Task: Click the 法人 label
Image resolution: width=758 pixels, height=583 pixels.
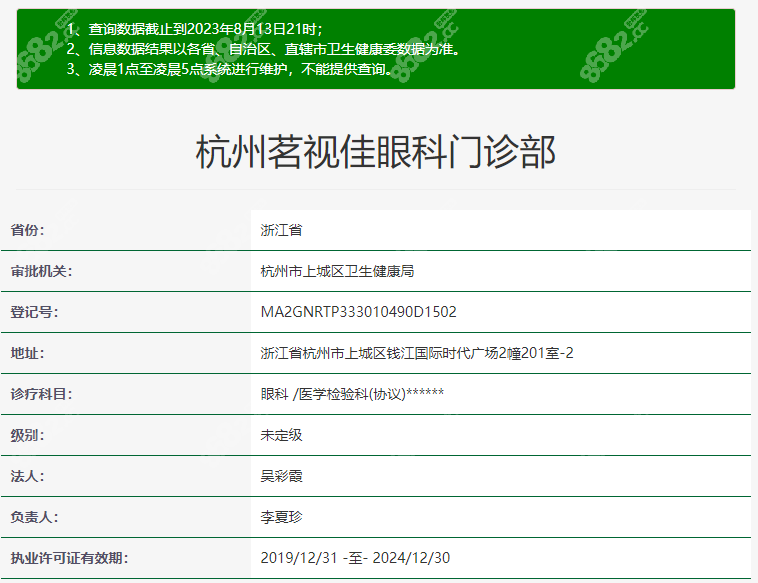Action: tap(28, 477)
